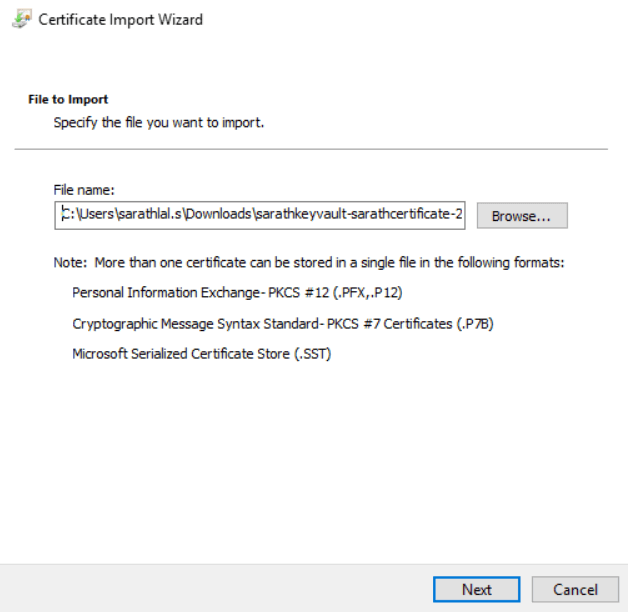Select the 'File to Import' heading
Viewport: 628px width, 612px height.
point(68,100)
